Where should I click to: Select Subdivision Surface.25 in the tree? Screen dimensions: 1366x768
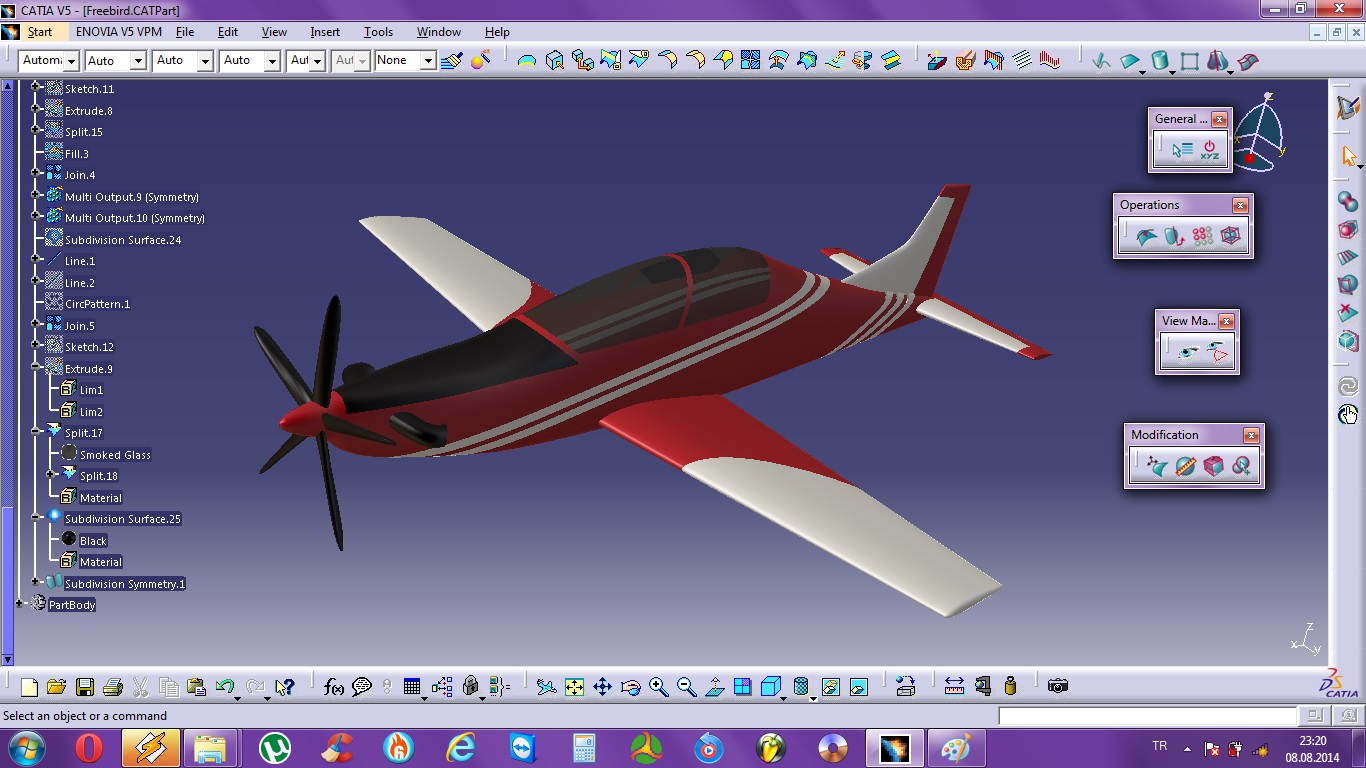click(x=122, y=519)
